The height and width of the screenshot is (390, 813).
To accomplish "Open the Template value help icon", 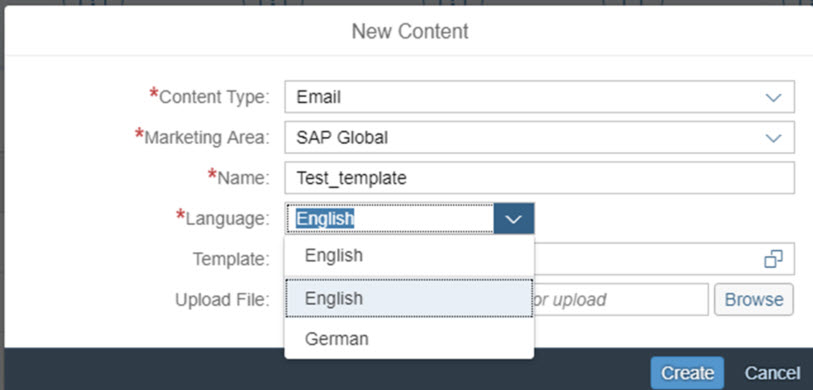I will (x=773, y=258).
